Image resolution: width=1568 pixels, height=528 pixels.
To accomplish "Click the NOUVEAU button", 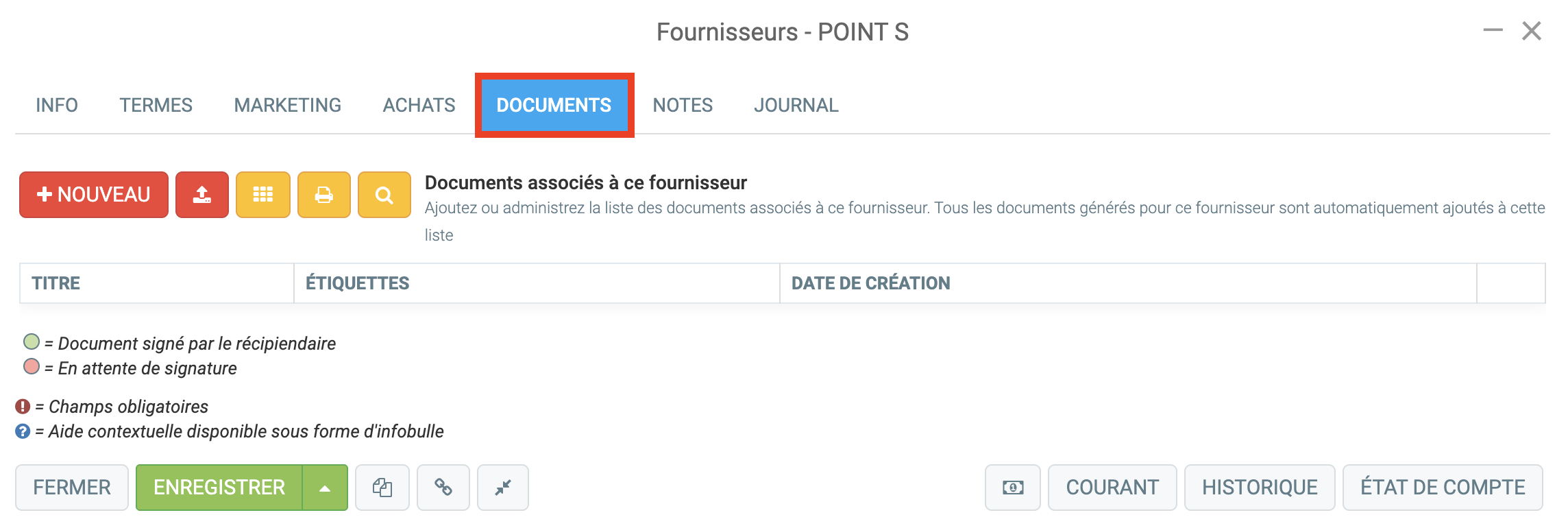I will pos(94,195).
